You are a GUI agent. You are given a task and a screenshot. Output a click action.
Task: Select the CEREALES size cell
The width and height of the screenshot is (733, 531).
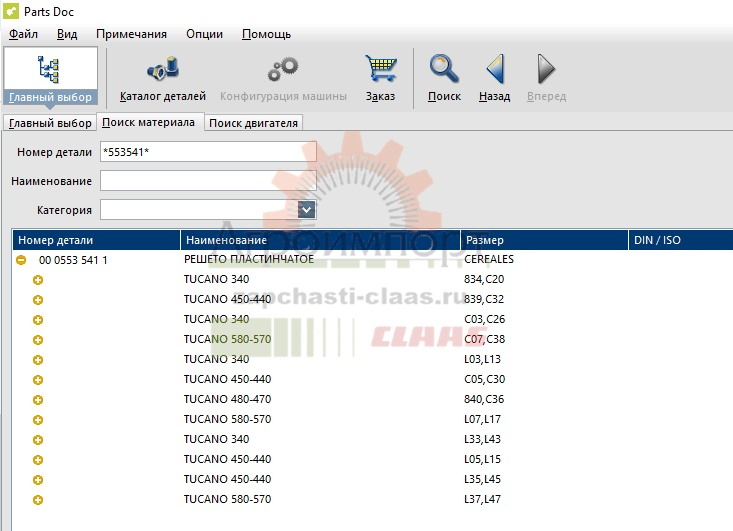click(489, 259)
